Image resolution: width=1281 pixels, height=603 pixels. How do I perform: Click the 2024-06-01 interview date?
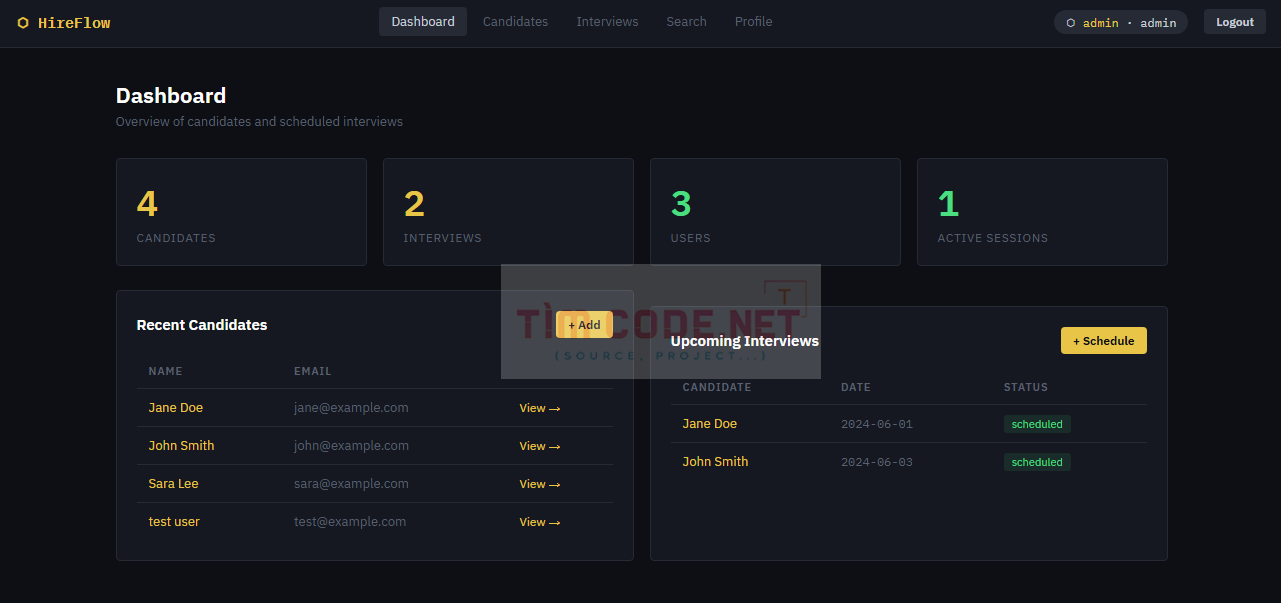877,424
